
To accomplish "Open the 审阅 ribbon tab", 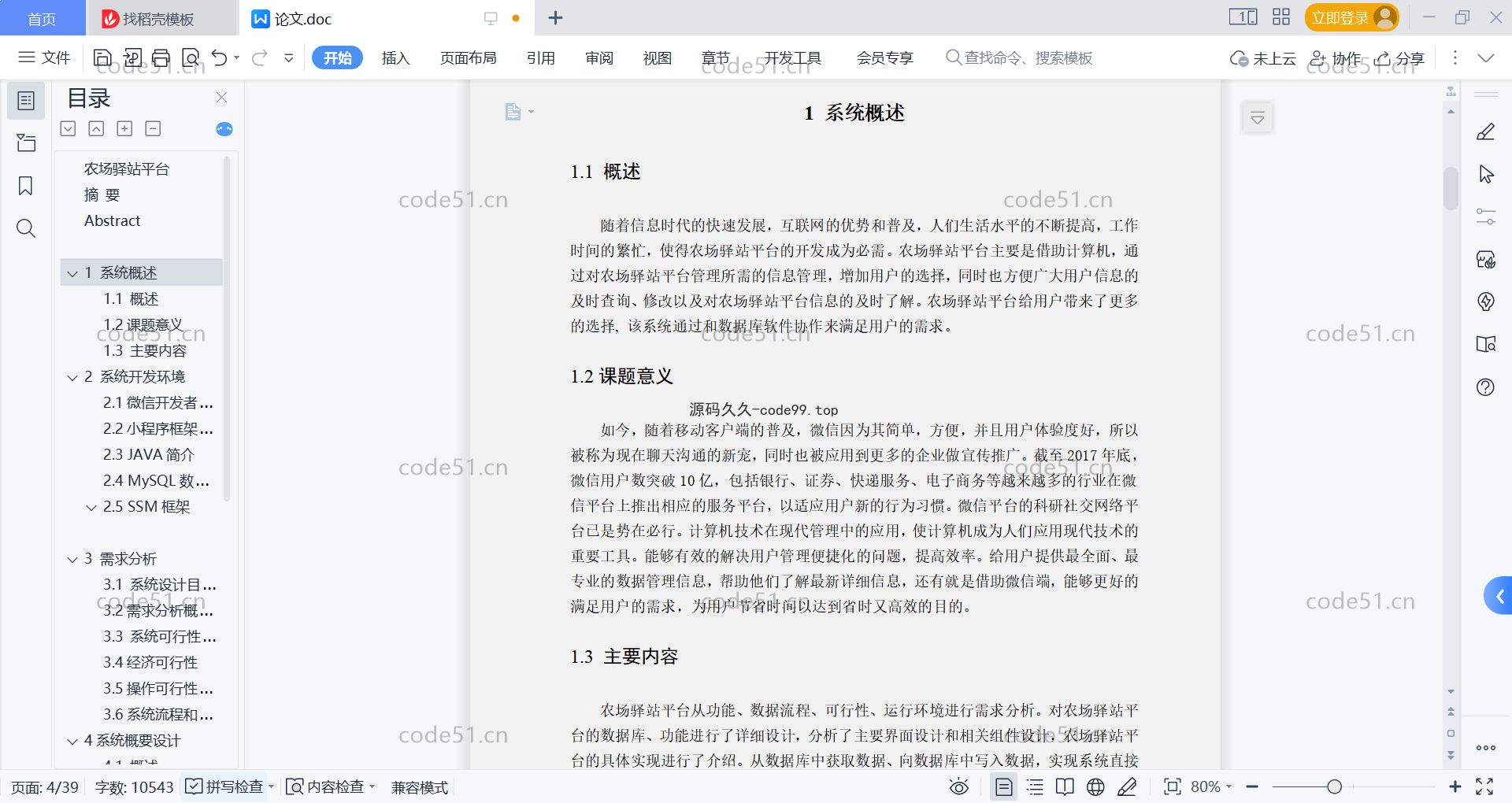I will coord(599,57).
